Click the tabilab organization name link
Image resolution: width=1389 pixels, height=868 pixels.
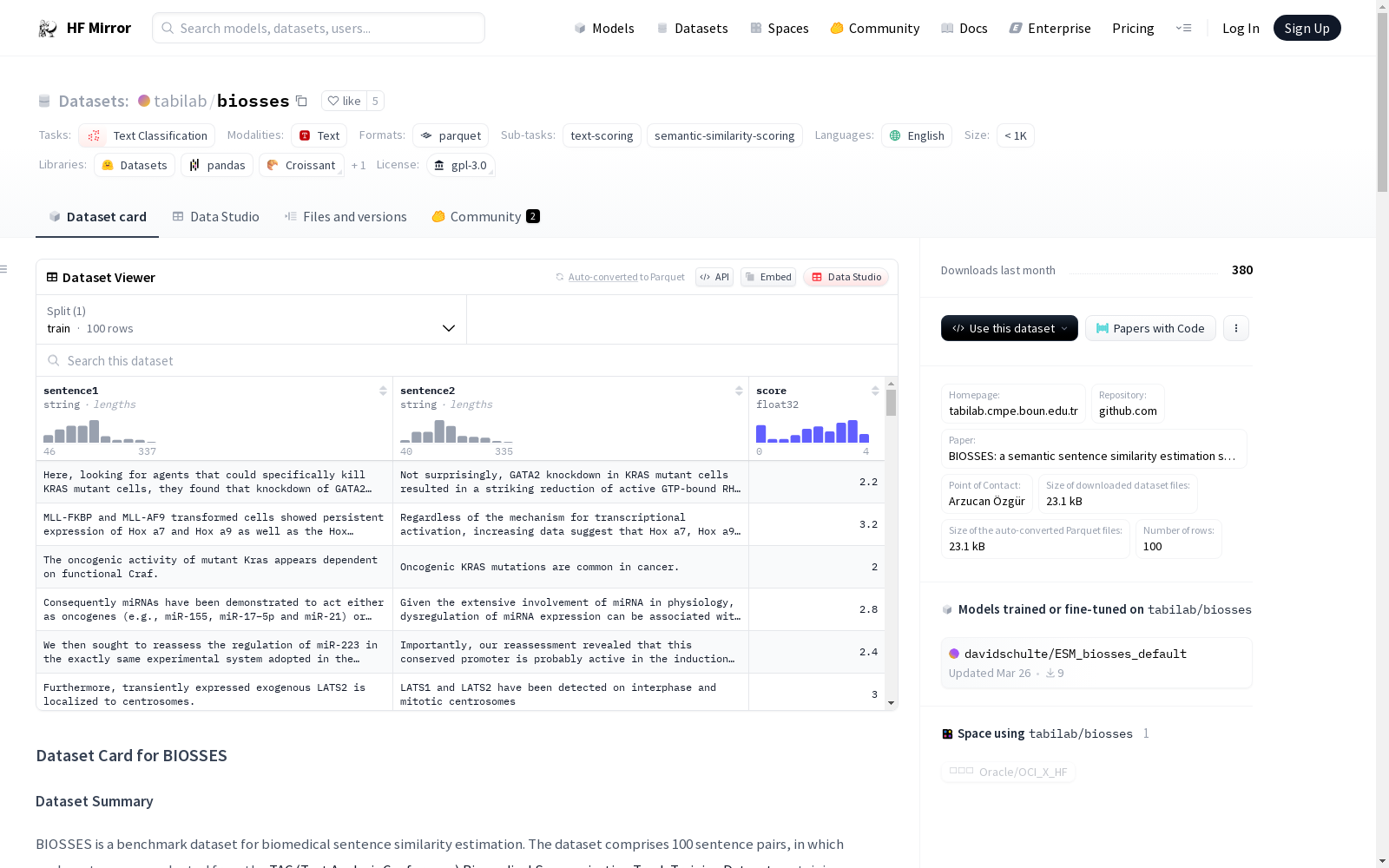coord(181,101)
